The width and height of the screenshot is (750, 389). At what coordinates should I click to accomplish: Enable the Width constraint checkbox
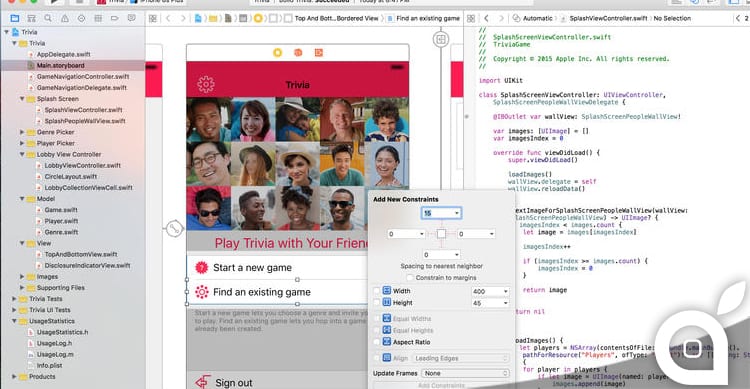coord(377,291)
